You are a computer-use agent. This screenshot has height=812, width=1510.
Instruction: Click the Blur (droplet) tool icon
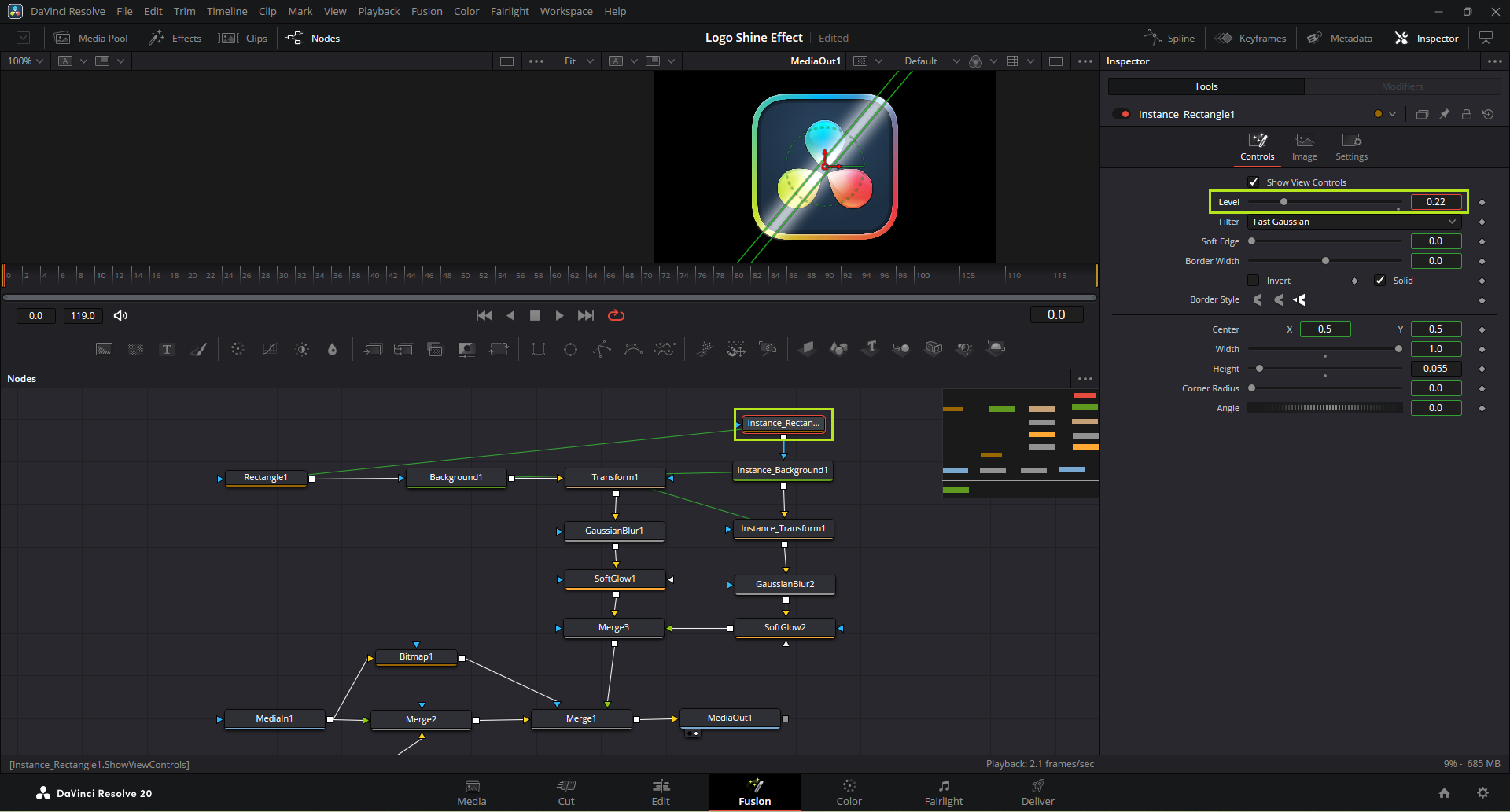point(332,349)
